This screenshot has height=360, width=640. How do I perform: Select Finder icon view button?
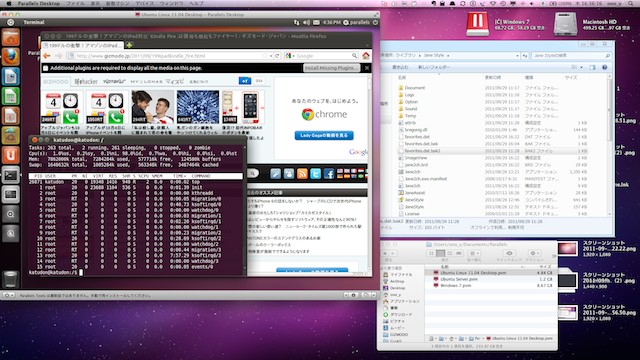tap(431, 253)
